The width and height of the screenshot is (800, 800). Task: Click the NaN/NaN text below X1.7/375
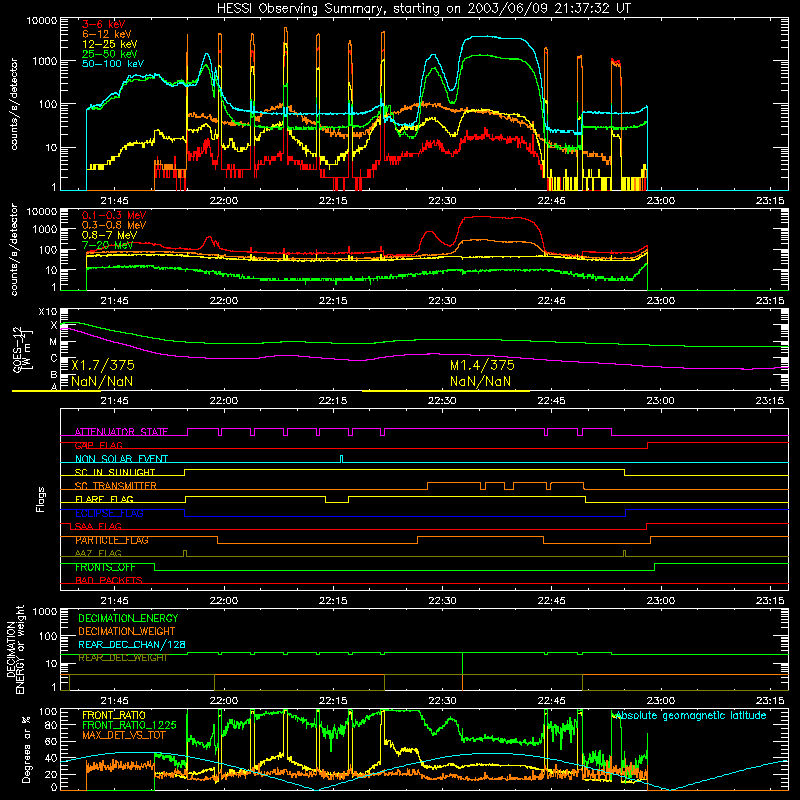pos(102,382)
